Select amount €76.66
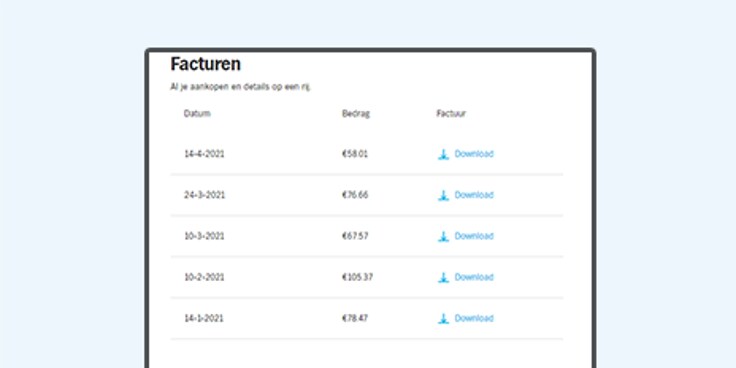 click(x=355, y=195)
